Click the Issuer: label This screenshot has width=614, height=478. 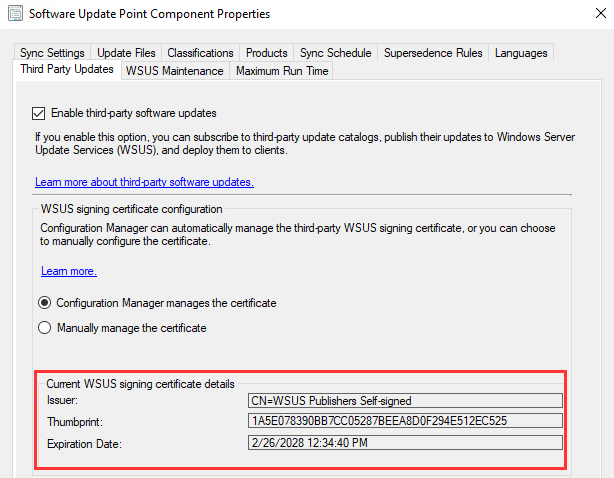[x=62, y=400]
